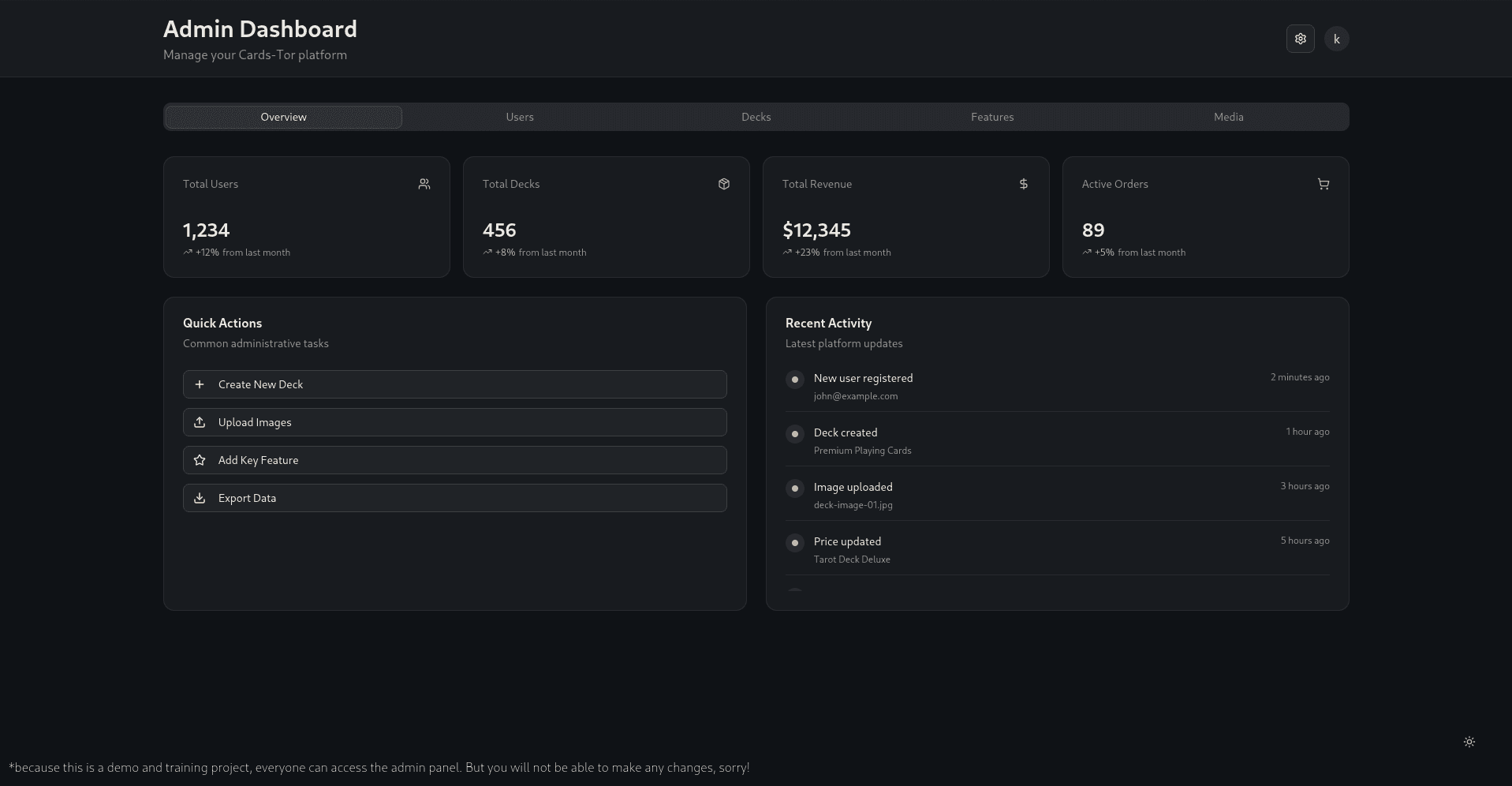This screenshot has height=786, width=1512.
Task: Click the dot icon for Price updated
Action: point(795,543)
